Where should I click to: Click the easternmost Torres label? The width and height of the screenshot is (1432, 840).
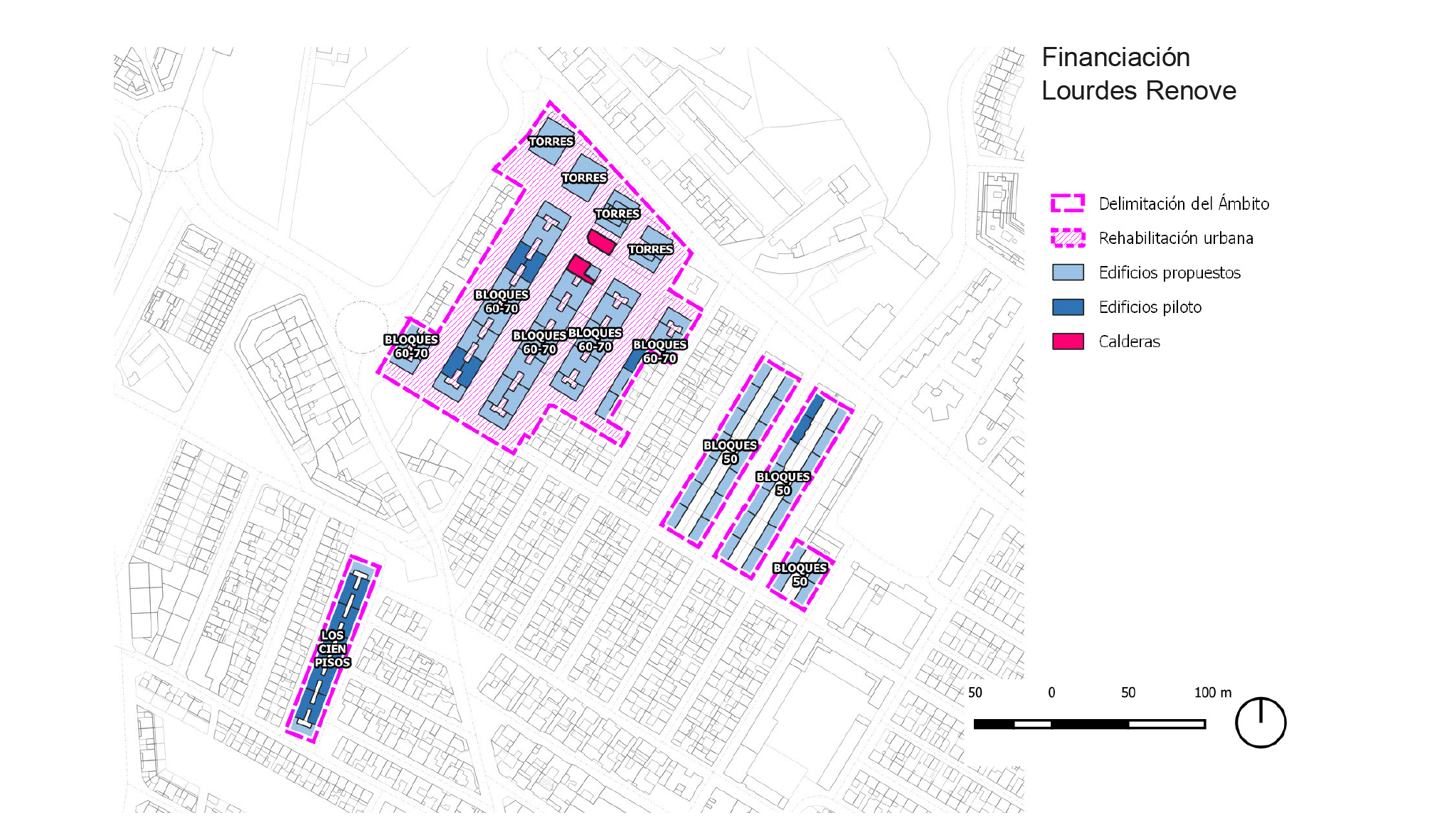pos(650,250)
